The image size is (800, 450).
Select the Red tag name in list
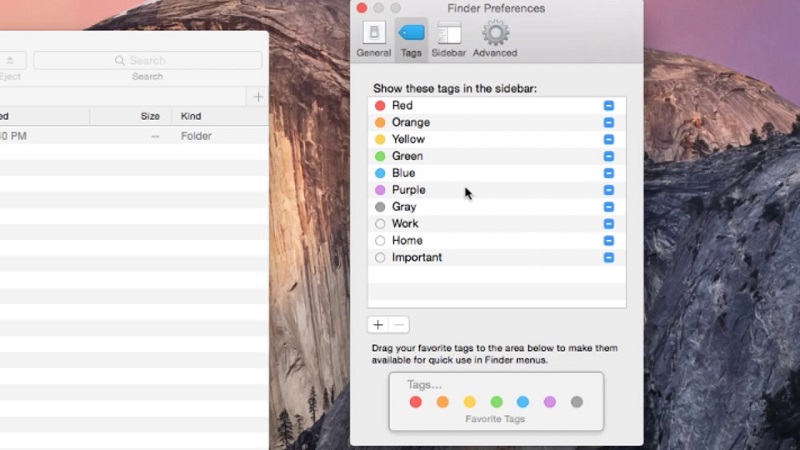(x=402, y=106)
